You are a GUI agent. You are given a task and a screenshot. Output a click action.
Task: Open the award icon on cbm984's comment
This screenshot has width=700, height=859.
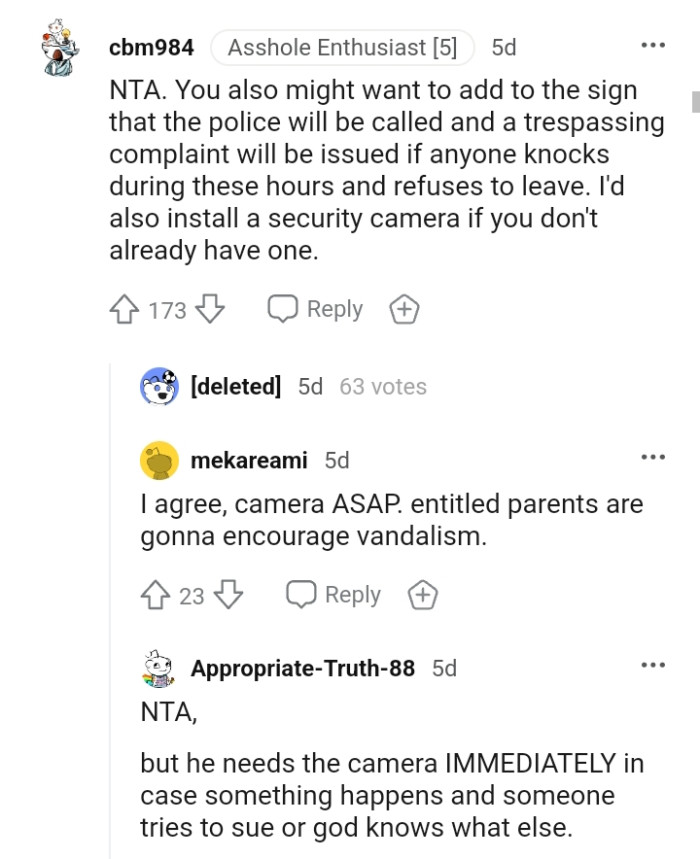click(x=404, y=309)
